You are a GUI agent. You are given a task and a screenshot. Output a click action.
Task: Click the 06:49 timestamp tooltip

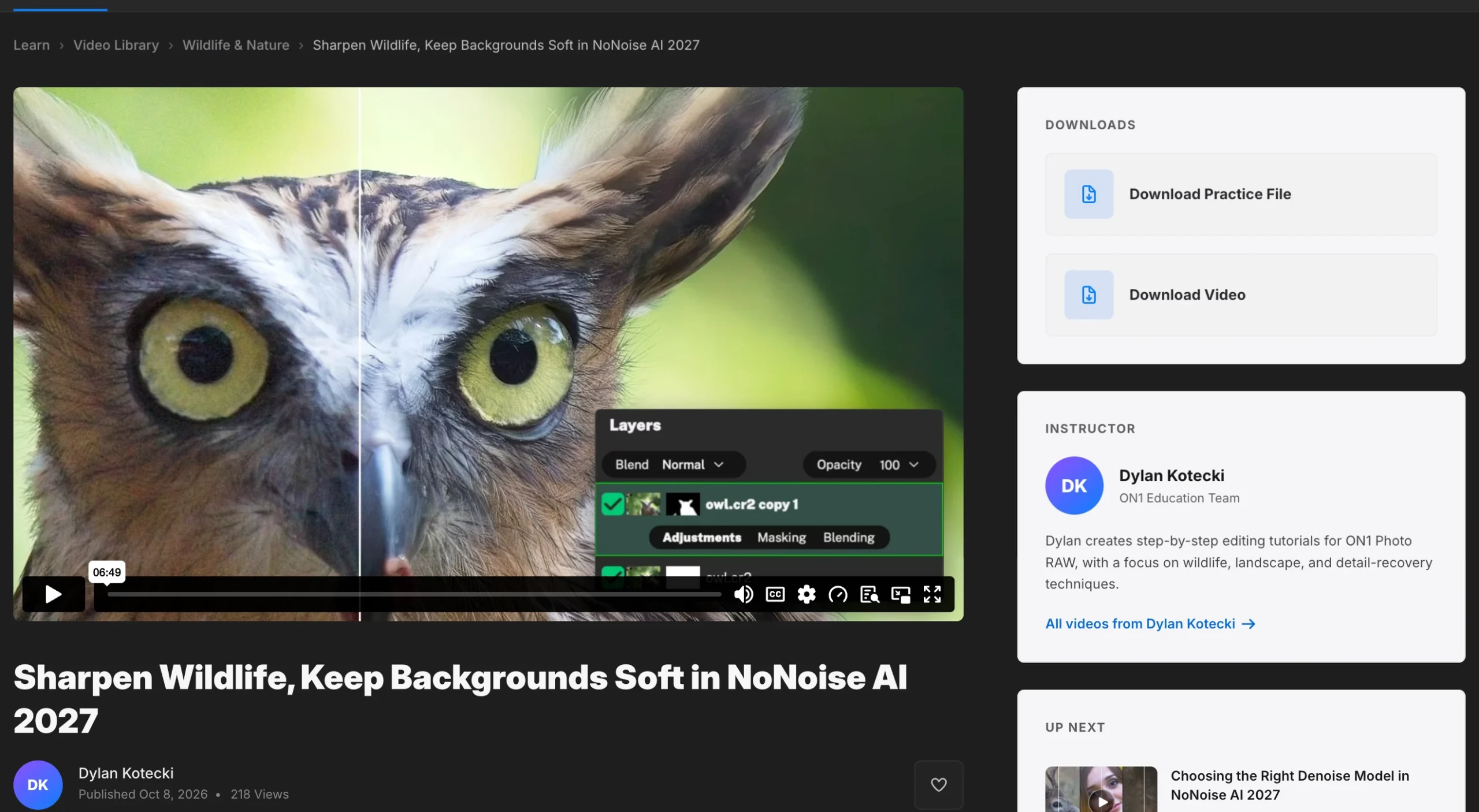coord(107,572)
